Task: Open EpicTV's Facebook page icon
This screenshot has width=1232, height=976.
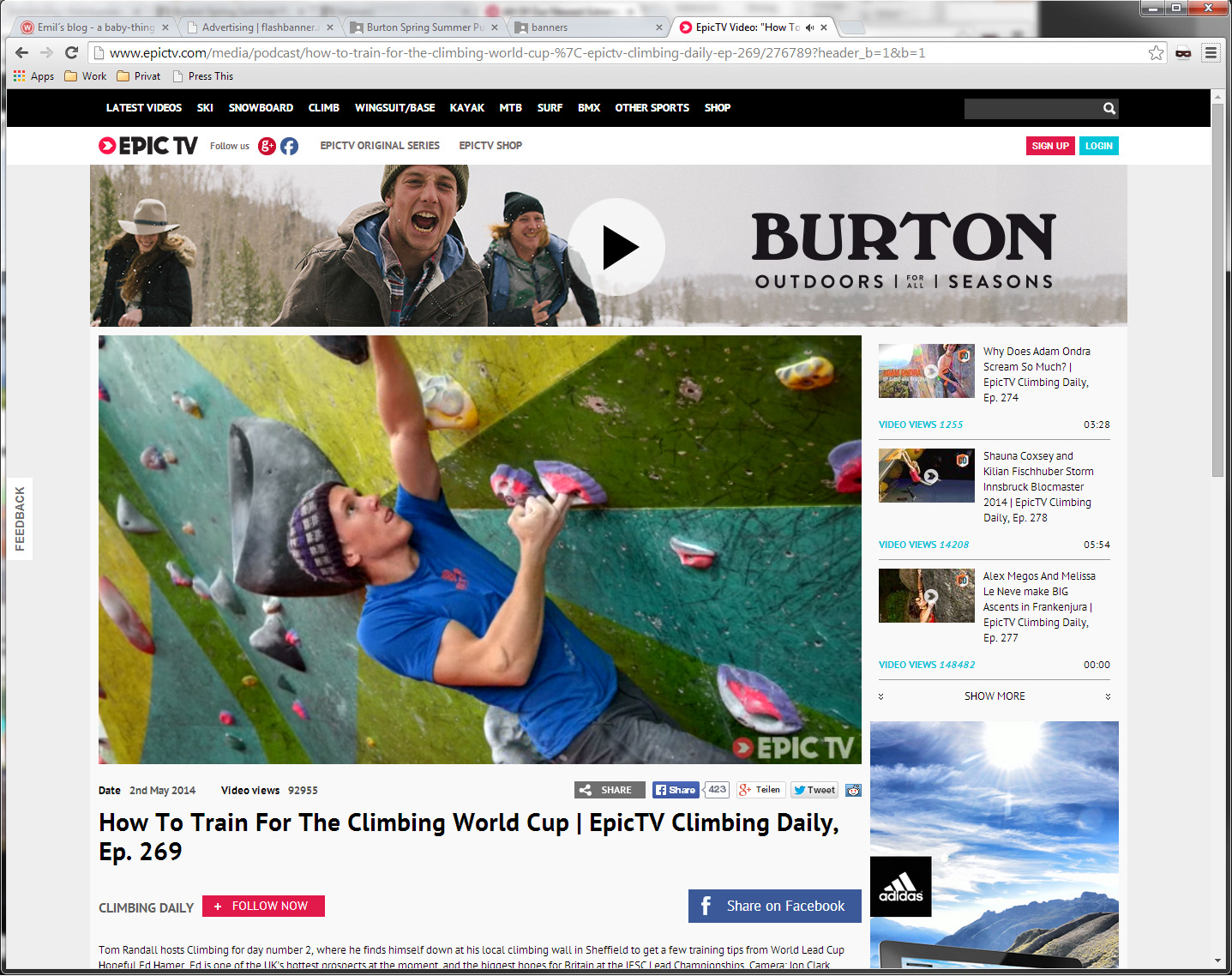Action: click(290, 146)
